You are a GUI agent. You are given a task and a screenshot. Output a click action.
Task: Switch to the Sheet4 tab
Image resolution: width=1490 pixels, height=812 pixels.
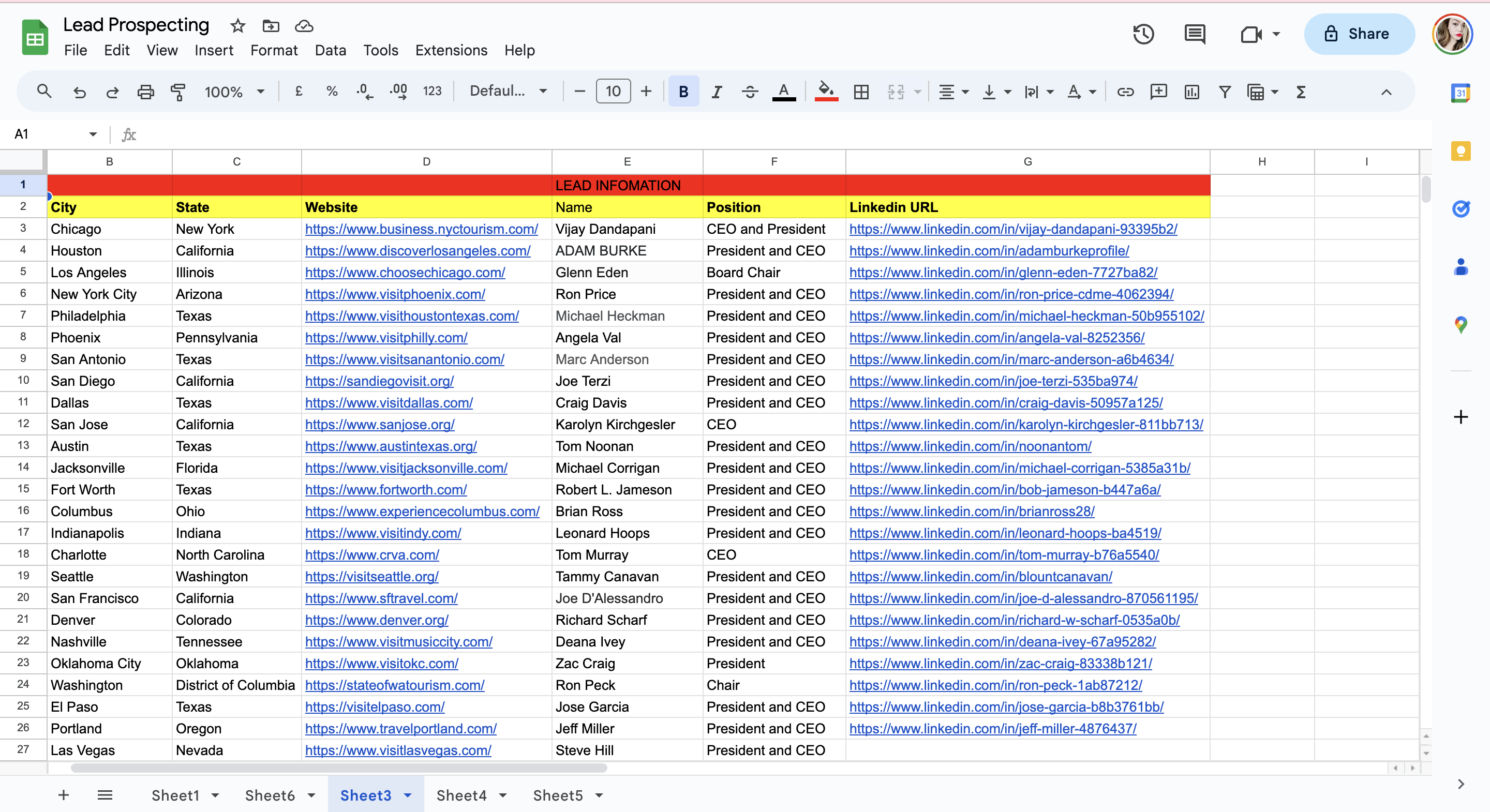click(461, 795)
